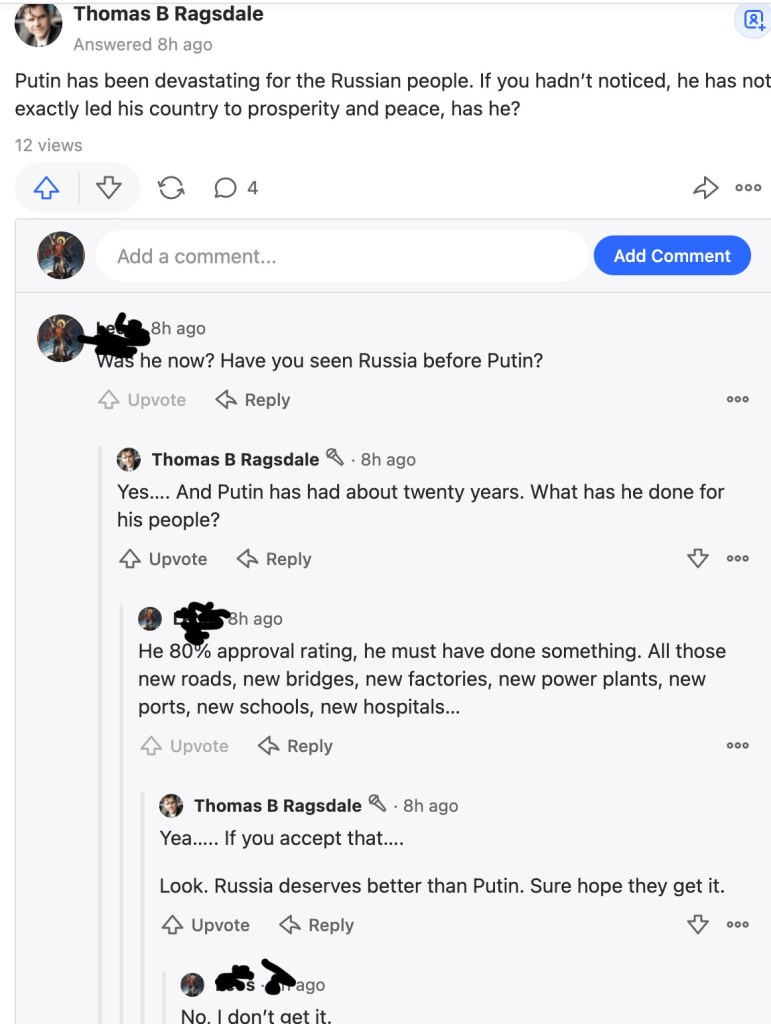771x1024 pixels.
Task: Upvote the "Putin has had about twenty years" reply
Action: tap(163, 559)
